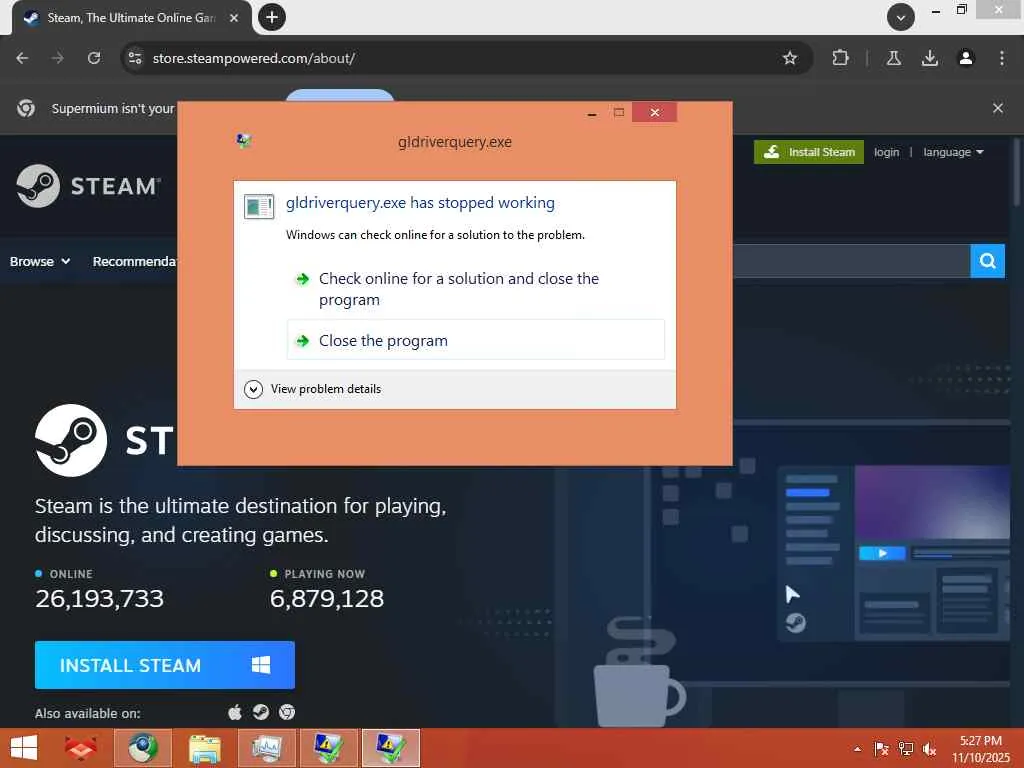Click the blue store search magnifier button
This screenshot has height=768, width=1024.
[987, 261]
